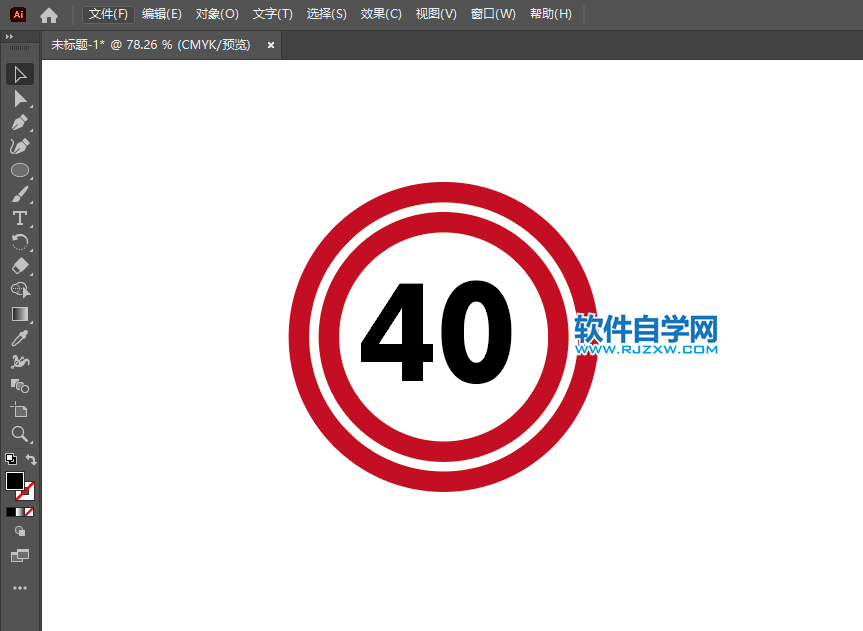Choose the Ellipse shape tool
Screen dimensions: 863x631
pyautogui.click(x=20, y=170)
